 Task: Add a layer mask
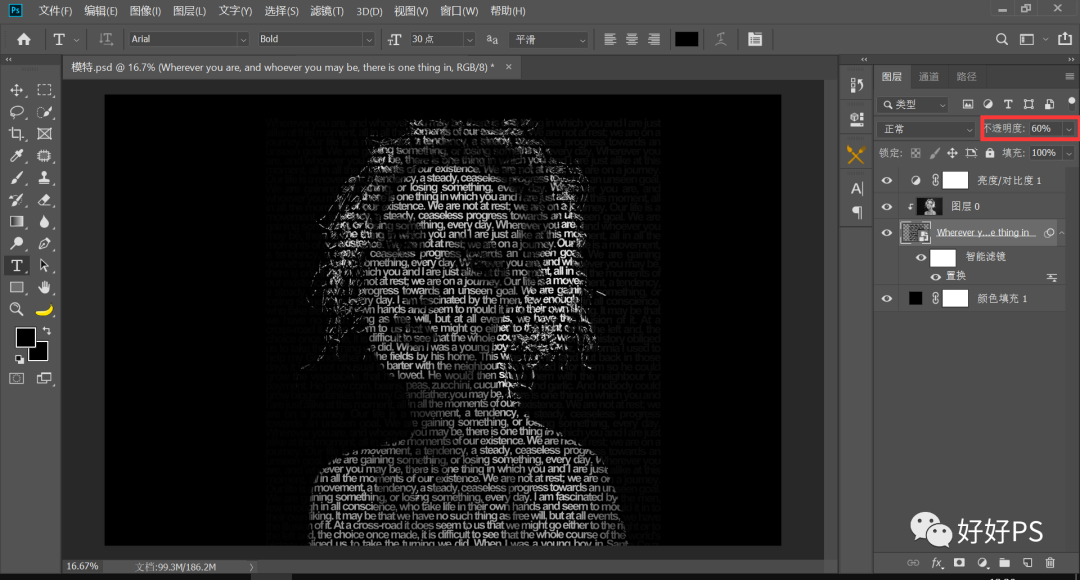[x=959, y=563]
